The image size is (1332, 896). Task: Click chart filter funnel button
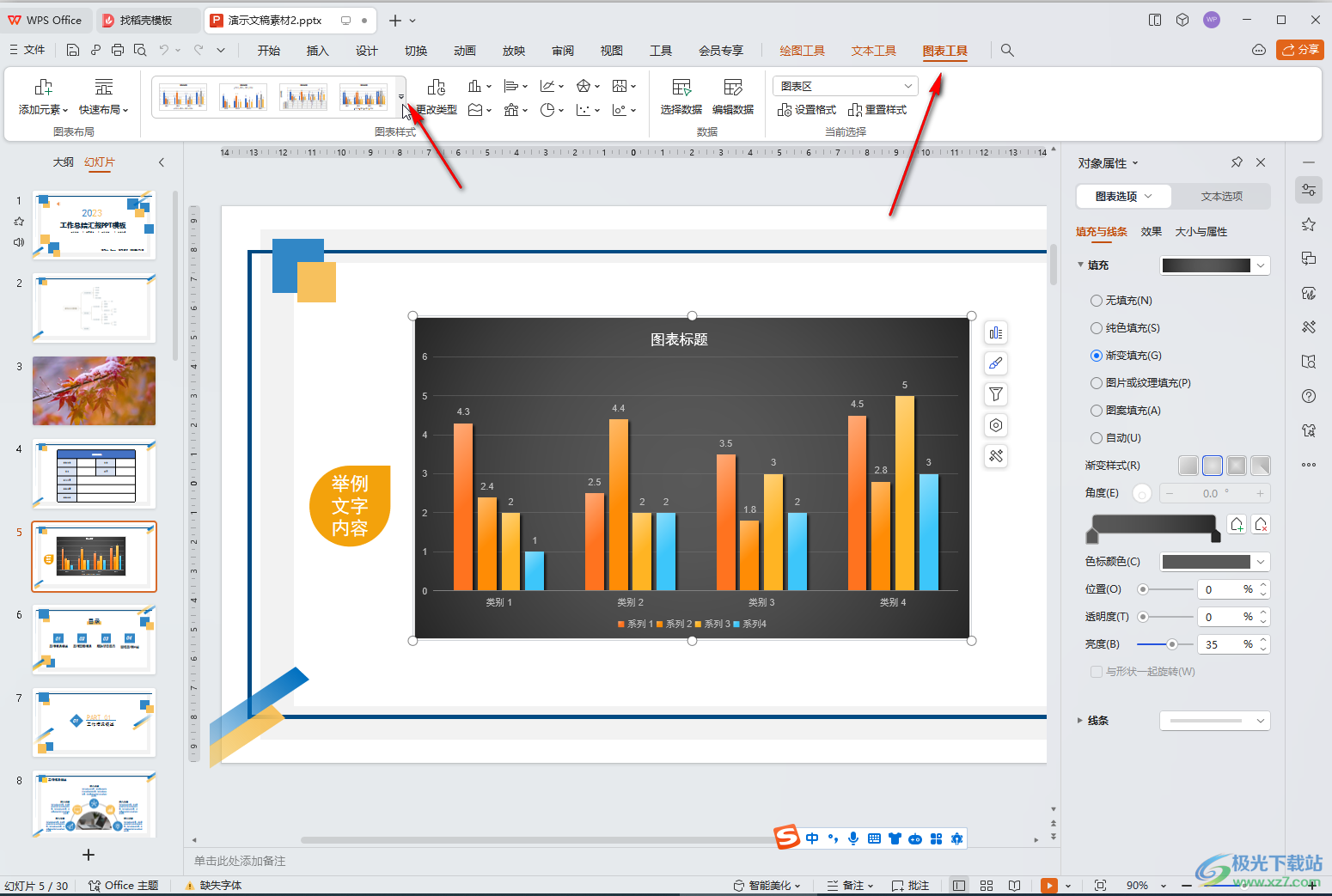(995, 394)
